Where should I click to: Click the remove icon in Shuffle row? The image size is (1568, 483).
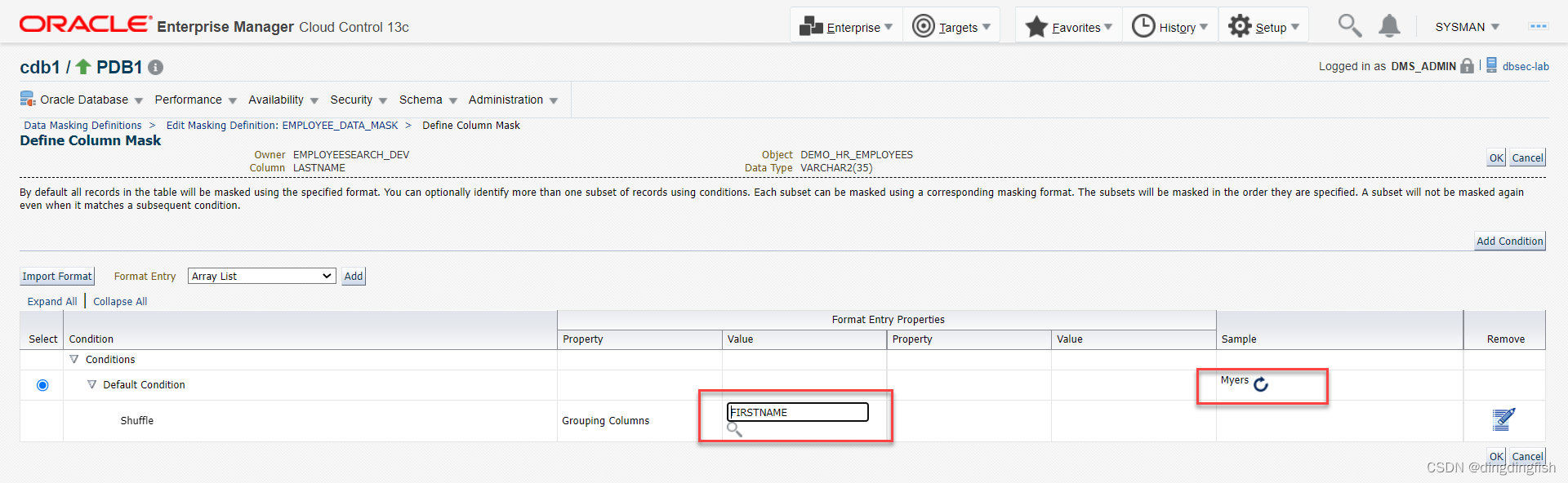click(x=1503, y=419)
